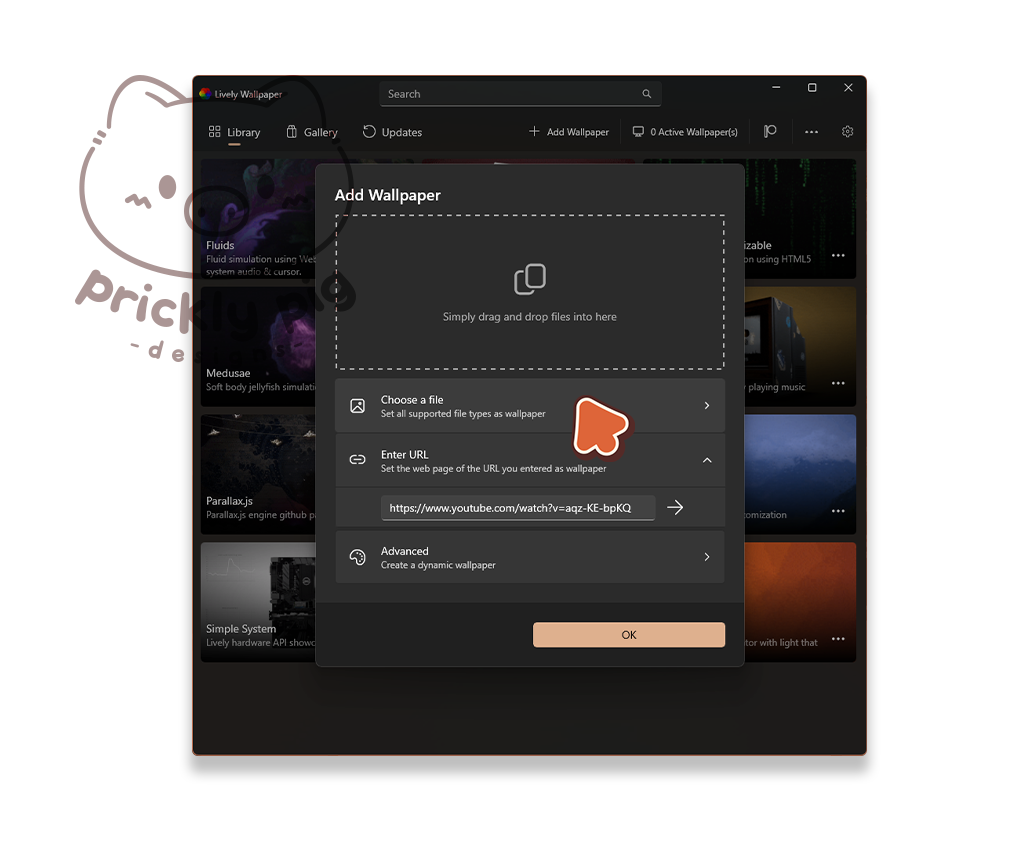Open more options on the HTML5 wallpaper card

pos(838,255)
